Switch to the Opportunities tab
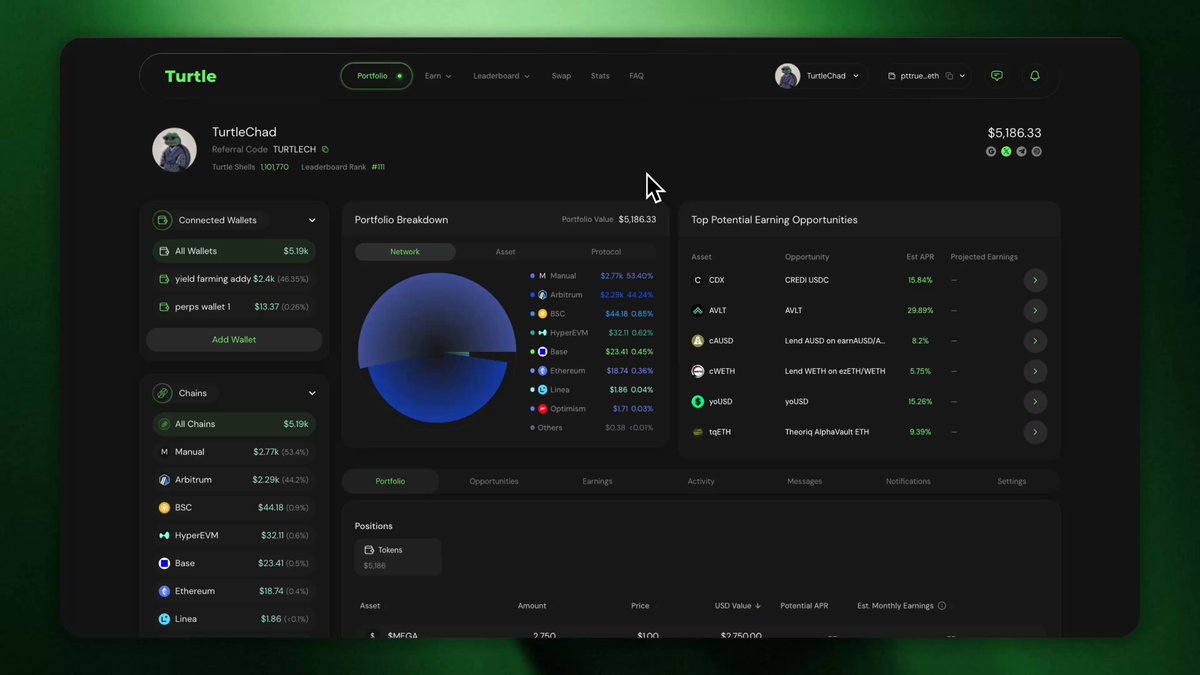 click(x=494, y=481)
